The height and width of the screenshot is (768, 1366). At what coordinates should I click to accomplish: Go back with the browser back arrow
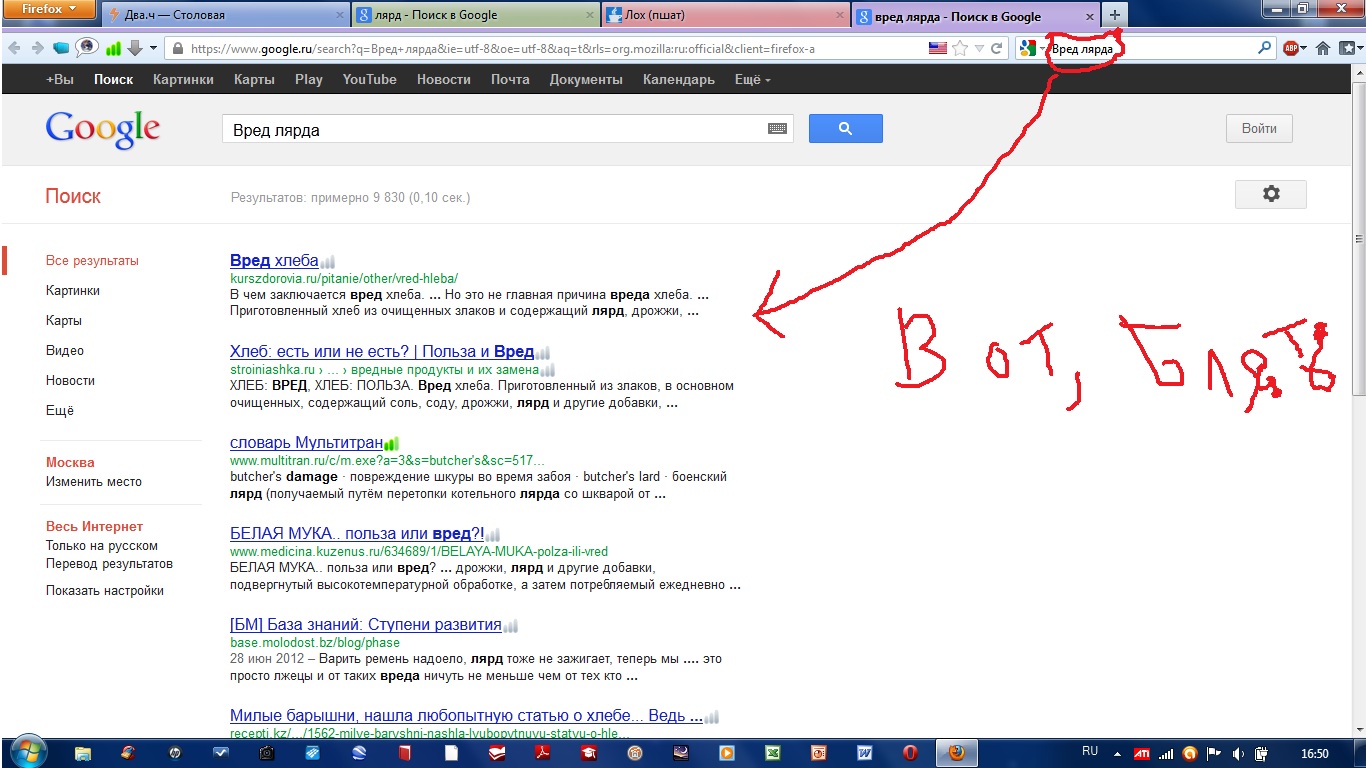[15, 48]
